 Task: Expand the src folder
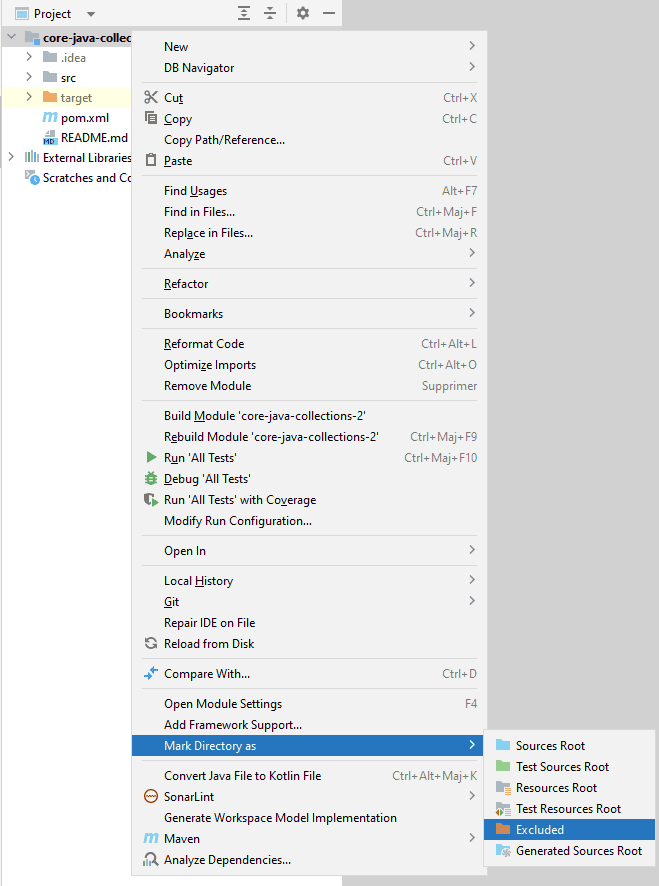(x=29, y=76)
